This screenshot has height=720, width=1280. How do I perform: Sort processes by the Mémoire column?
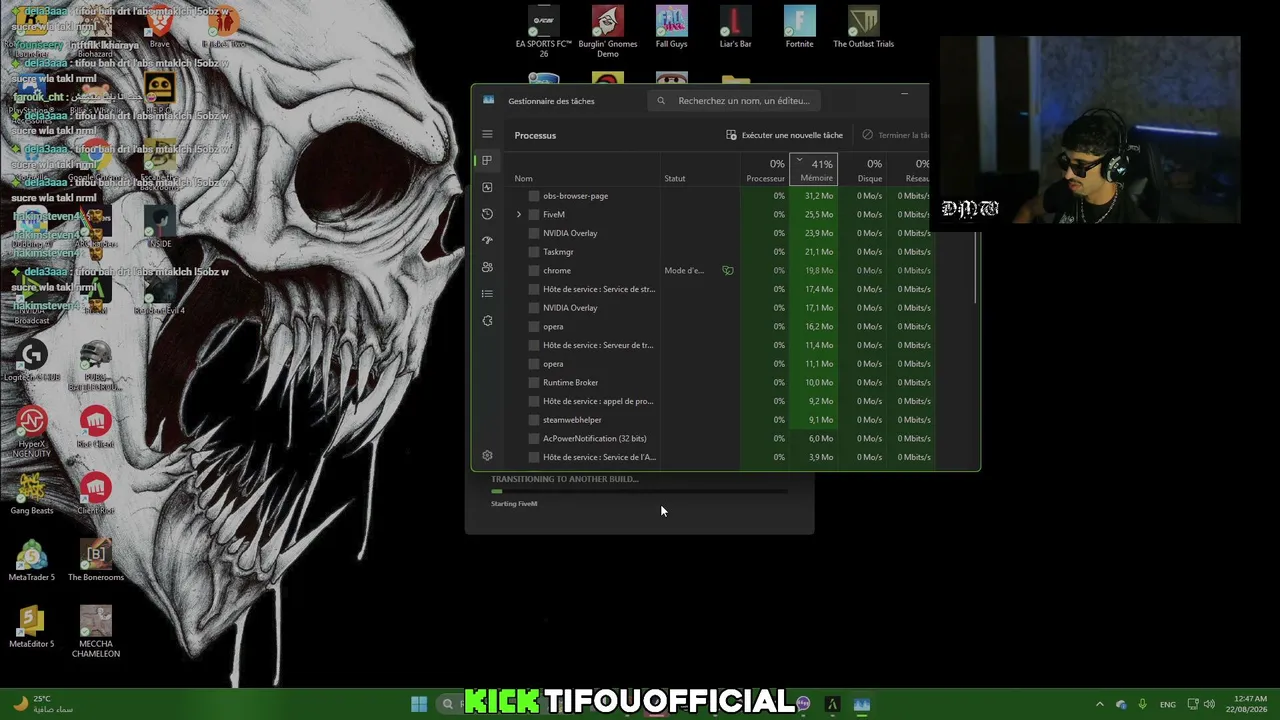pos(814,170)
